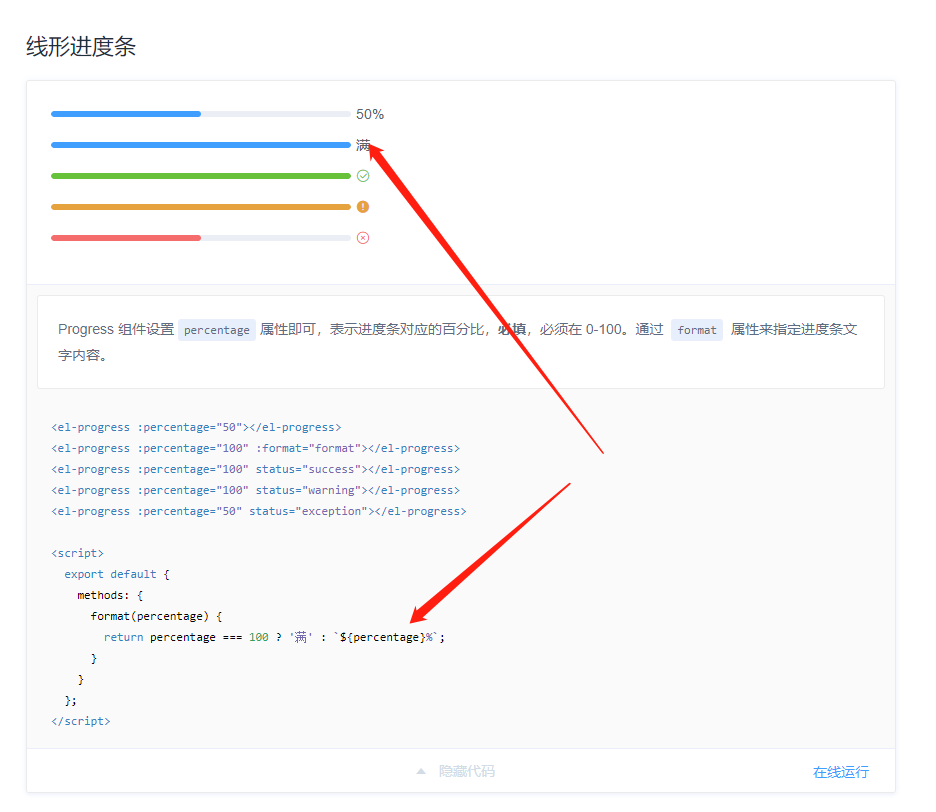Open the 在线运行 link
936x812 pixels.
tap(840, 773)
